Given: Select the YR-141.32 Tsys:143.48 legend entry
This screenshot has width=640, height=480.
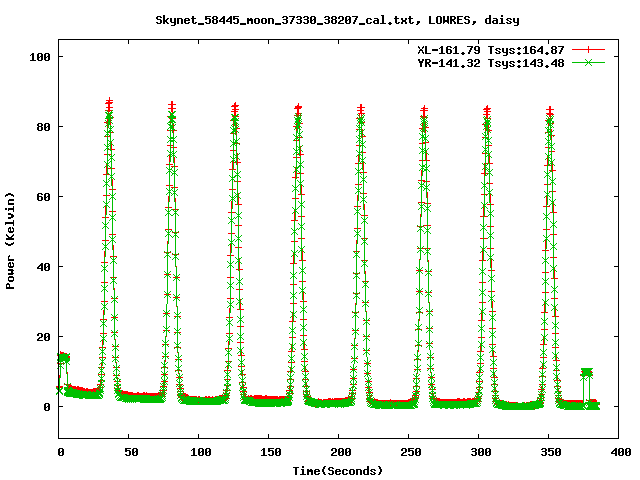Looking at the screenshot, I should (x=491, y=63).
